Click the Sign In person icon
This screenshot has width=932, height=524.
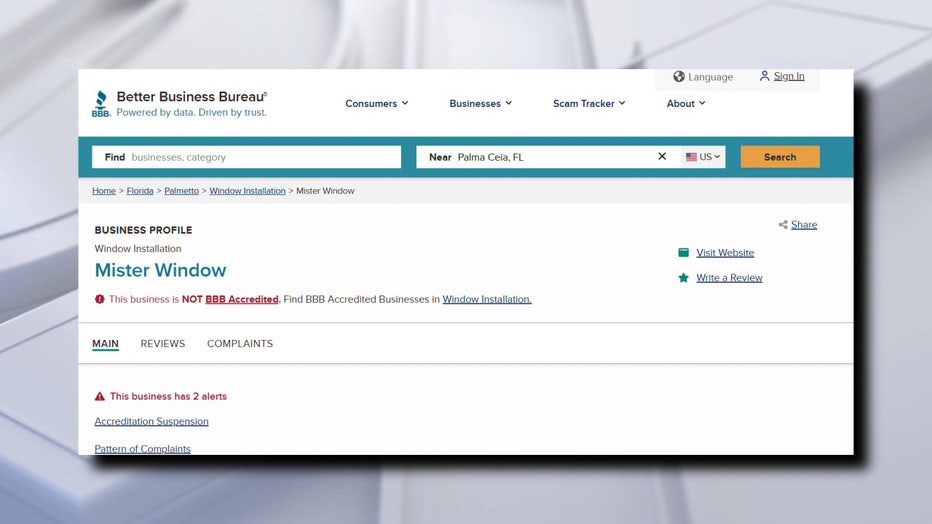765,76
